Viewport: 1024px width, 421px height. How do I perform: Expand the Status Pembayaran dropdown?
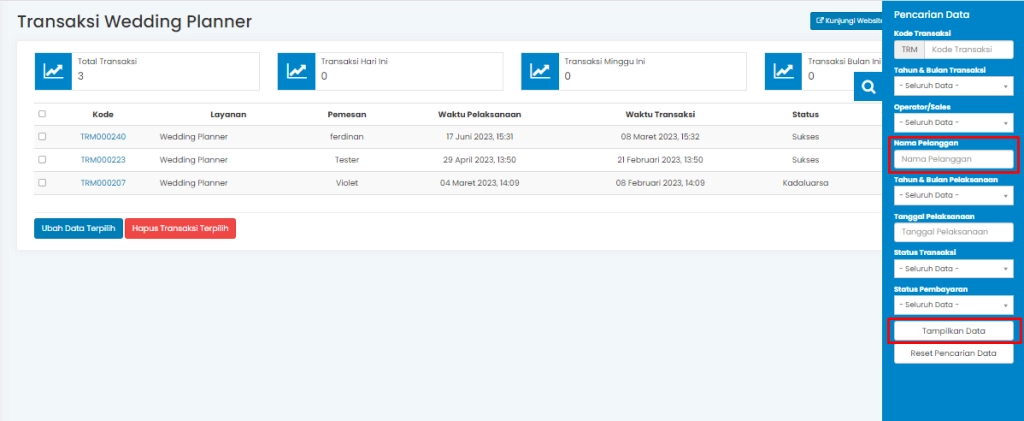tap(953, 304)
